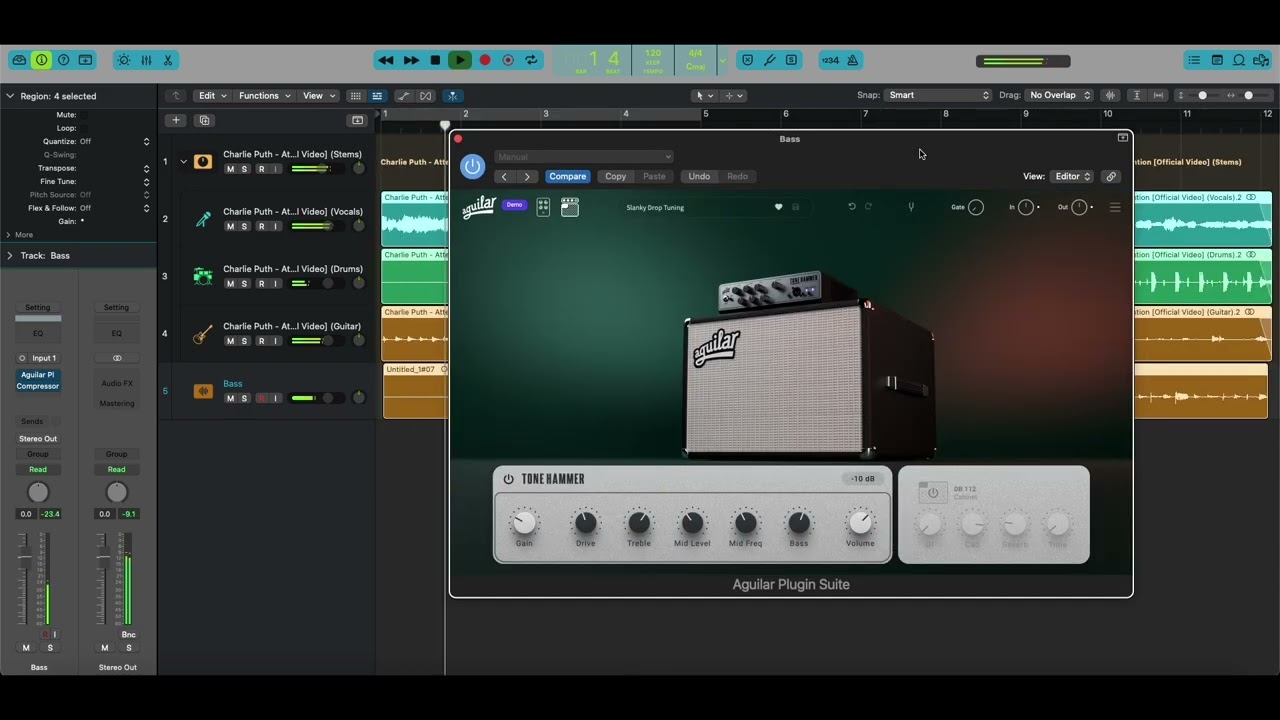Toggle Cycle mode loop button
The width and height of the screenshot is (1280, 720).
tap(531, 60)
